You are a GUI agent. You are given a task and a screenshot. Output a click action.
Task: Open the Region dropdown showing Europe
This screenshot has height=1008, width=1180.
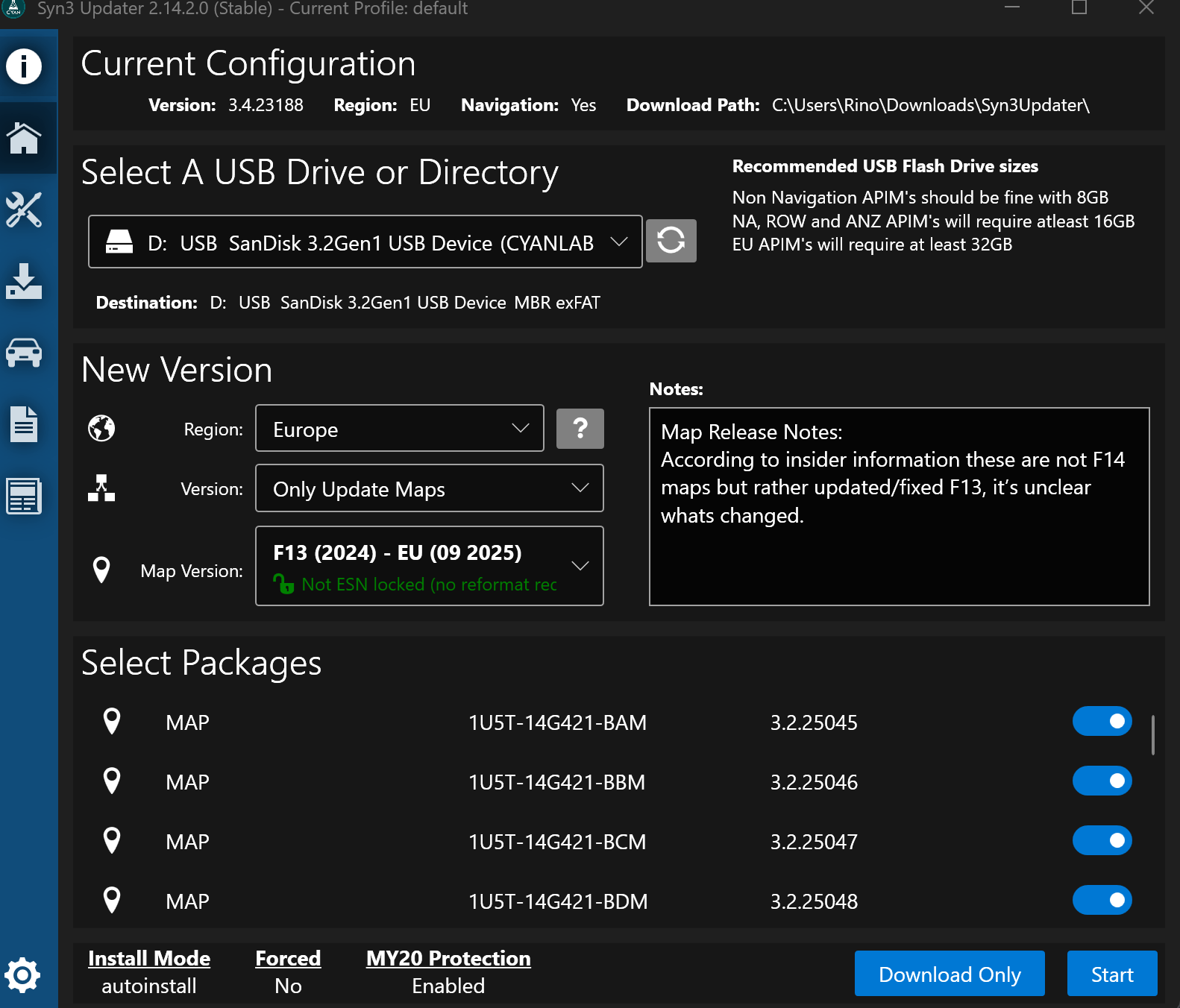click(399, 429)
